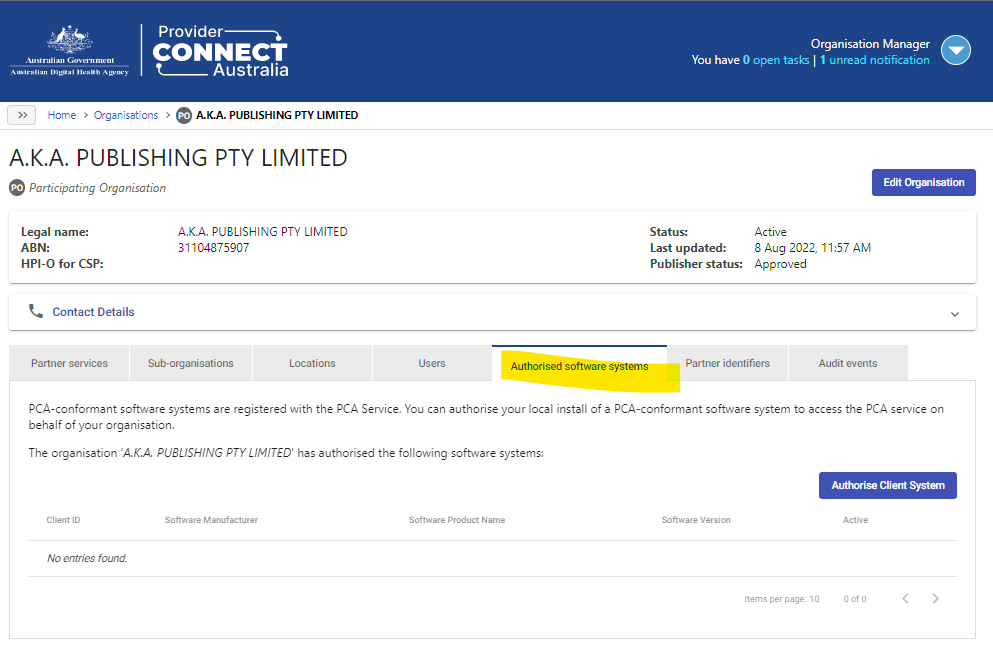Open the dropdown next to Organisation Manager
The width and height of the screenshot is (993, 667).
tap(955, 49)
